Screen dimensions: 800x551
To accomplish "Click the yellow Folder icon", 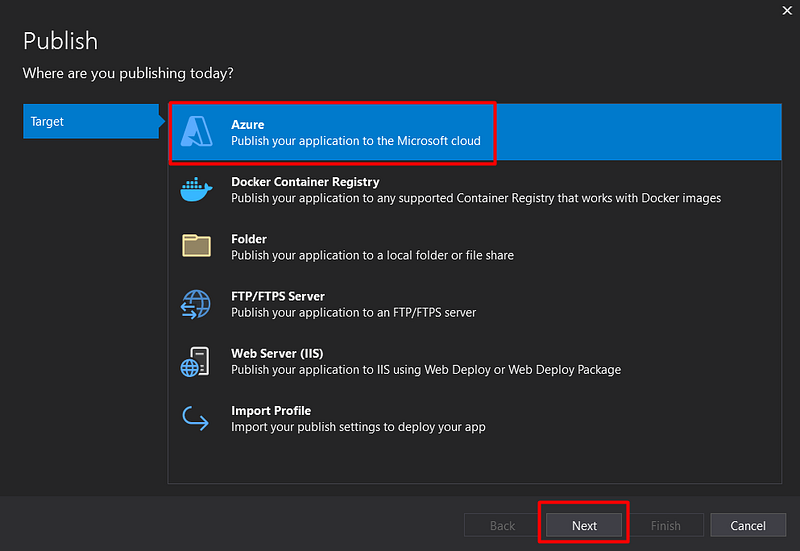I will pyautogui.click(x=196, y=245).
